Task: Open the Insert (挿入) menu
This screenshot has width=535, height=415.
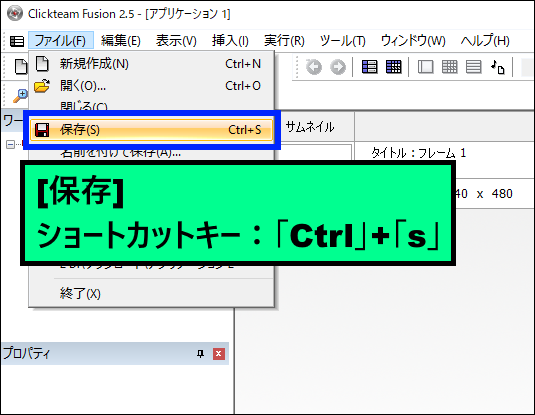Action: click(x=230, y=41)
